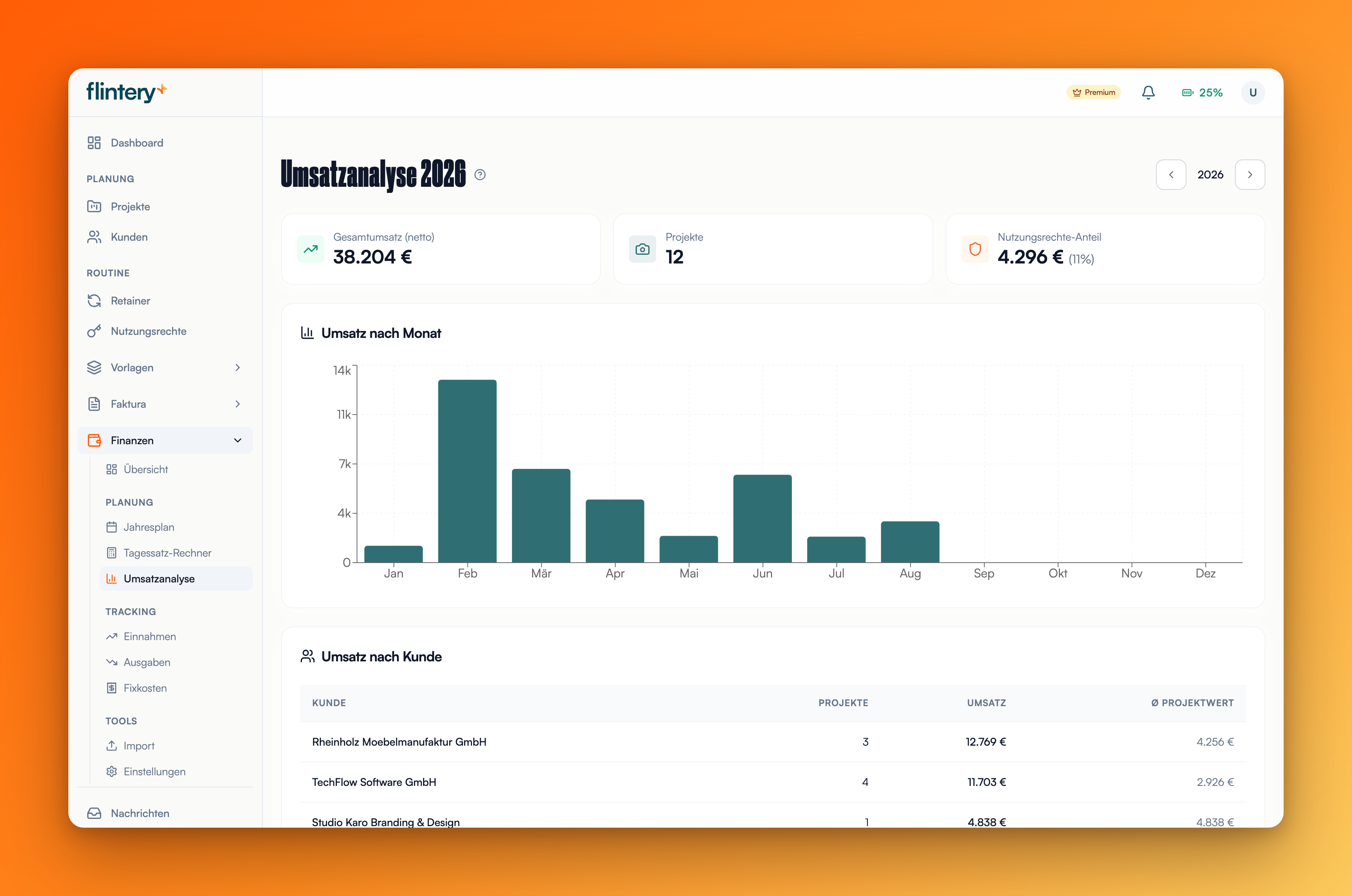Click the Feb bar in the chart

click(467, 471)
